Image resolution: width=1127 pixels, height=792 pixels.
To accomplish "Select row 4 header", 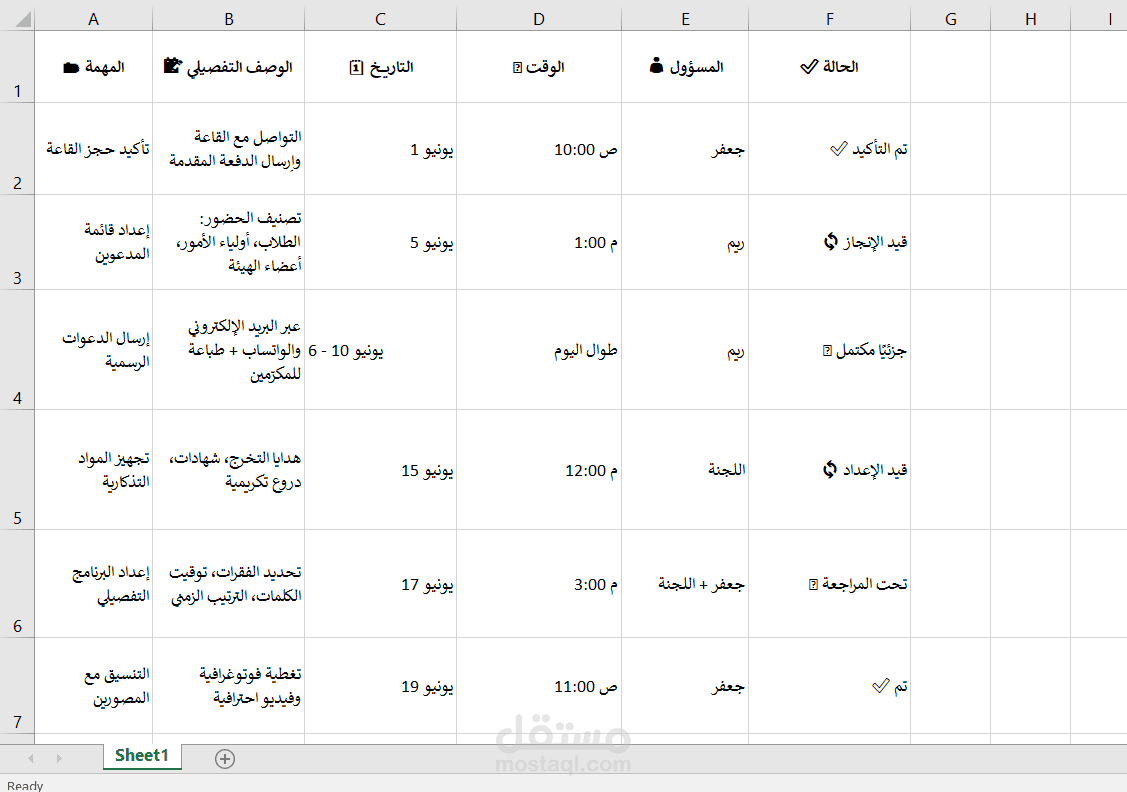I will (17, 350).
